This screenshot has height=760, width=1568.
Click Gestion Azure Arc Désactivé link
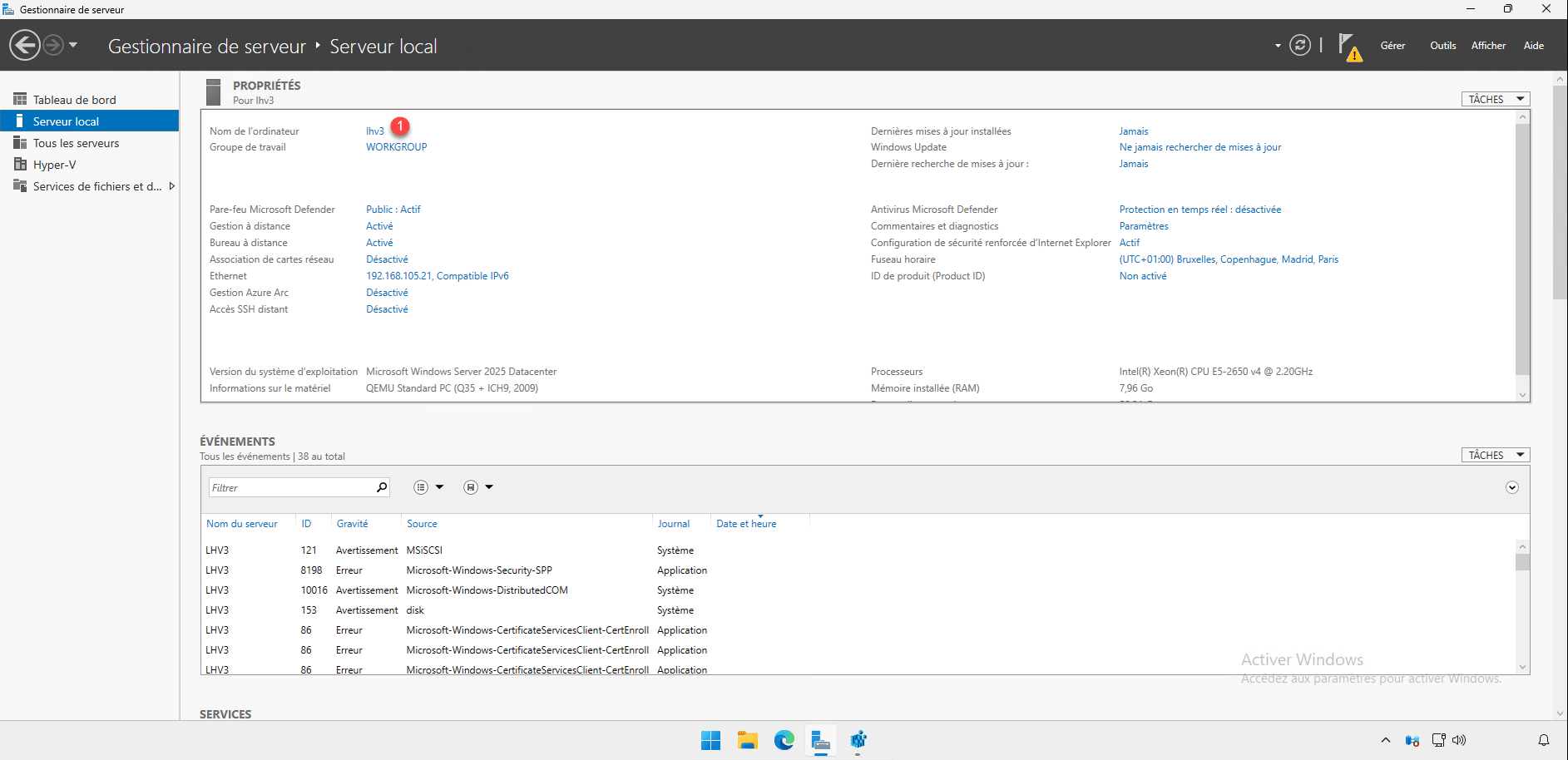tap(387, 293)
